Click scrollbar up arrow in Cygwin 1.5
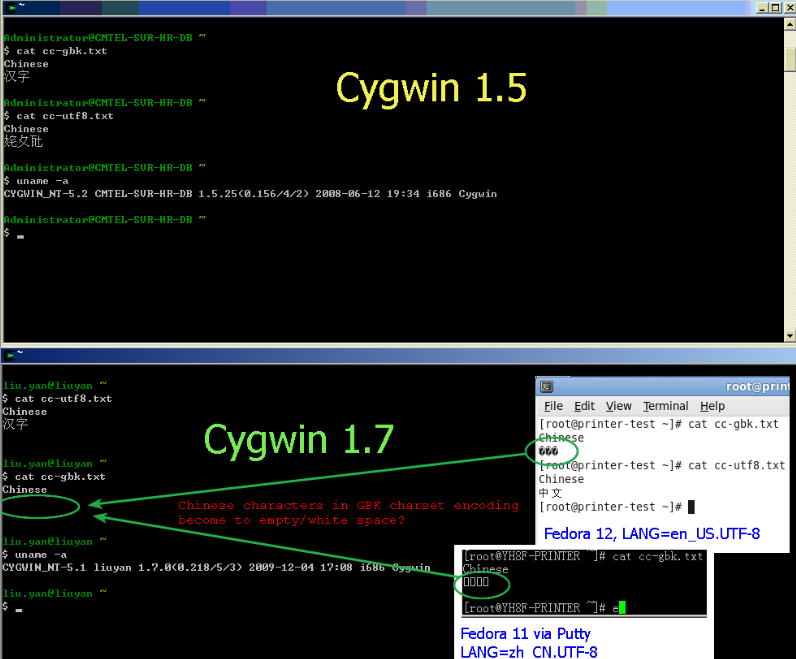Screen dimensions: 796x659 pos(790,24)
